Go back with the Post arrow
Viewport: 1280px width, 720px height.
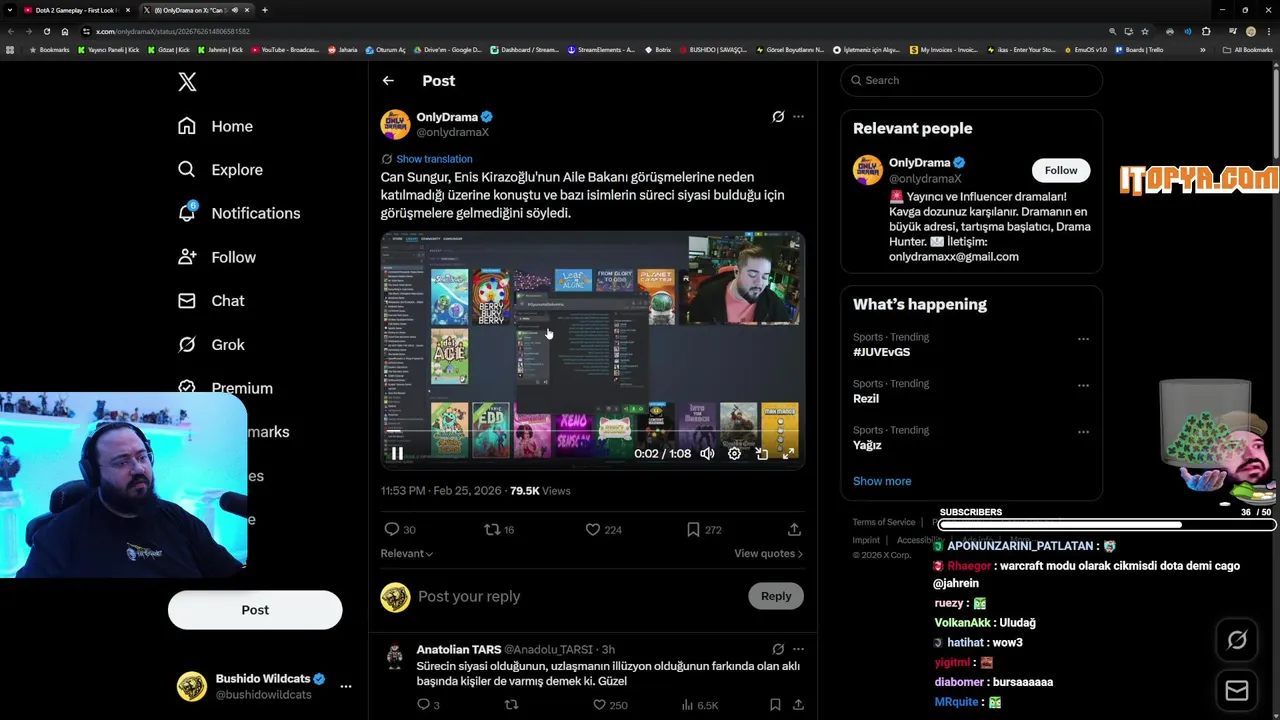(388, 81)
